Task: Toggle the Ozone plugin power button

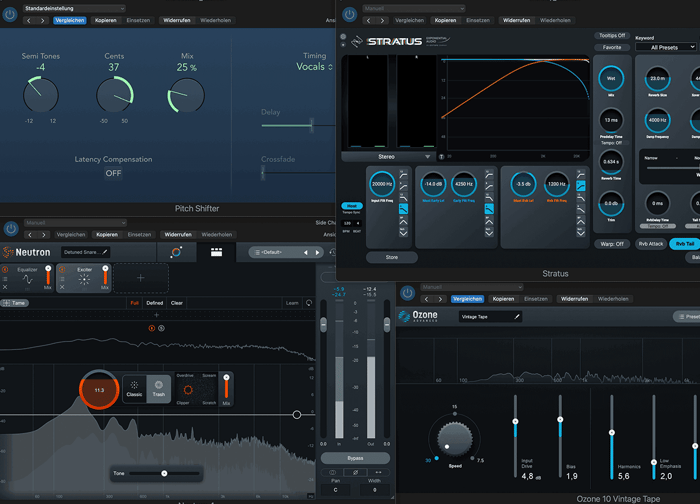Action: point(407,293)
